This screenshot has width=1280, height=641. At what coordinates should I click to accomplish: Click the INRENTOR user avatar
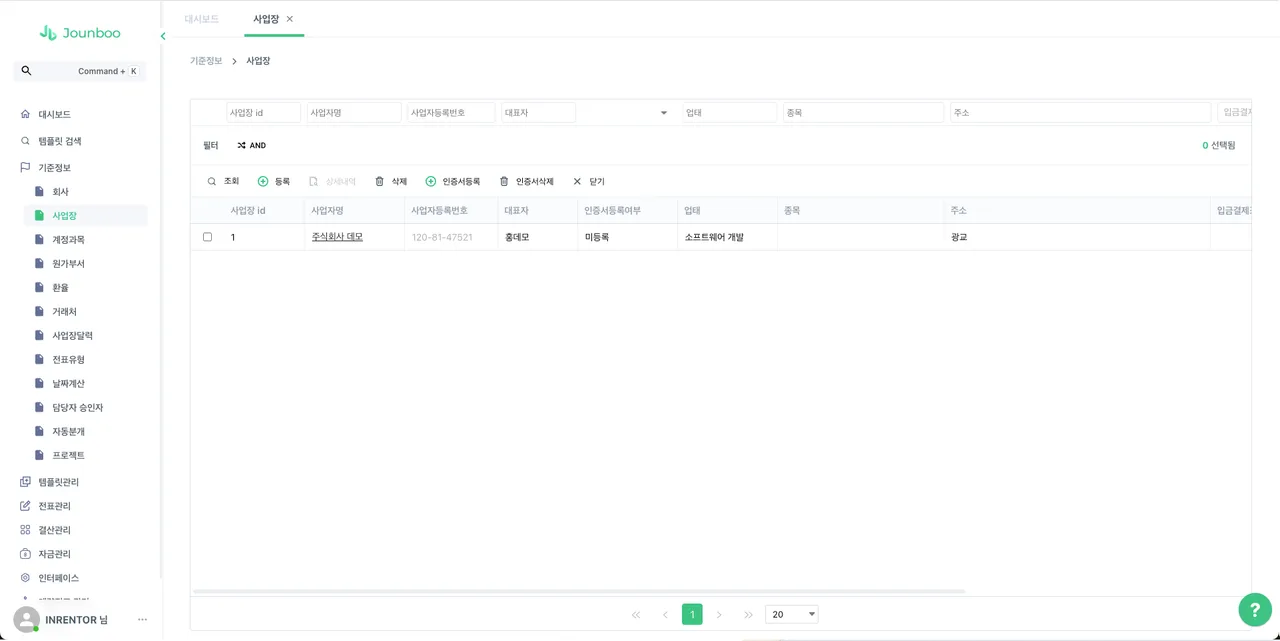point(27,620)
